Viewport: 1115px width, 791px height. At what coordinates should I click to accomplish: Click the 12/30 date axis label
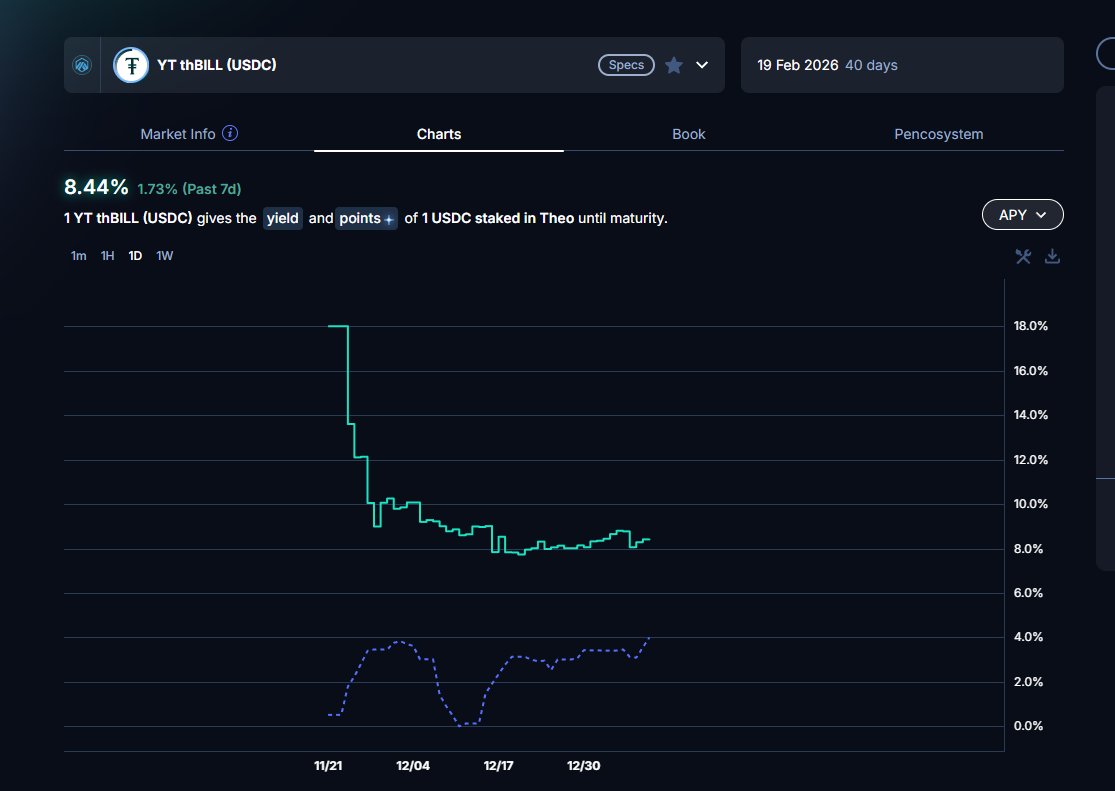[584, 766]
